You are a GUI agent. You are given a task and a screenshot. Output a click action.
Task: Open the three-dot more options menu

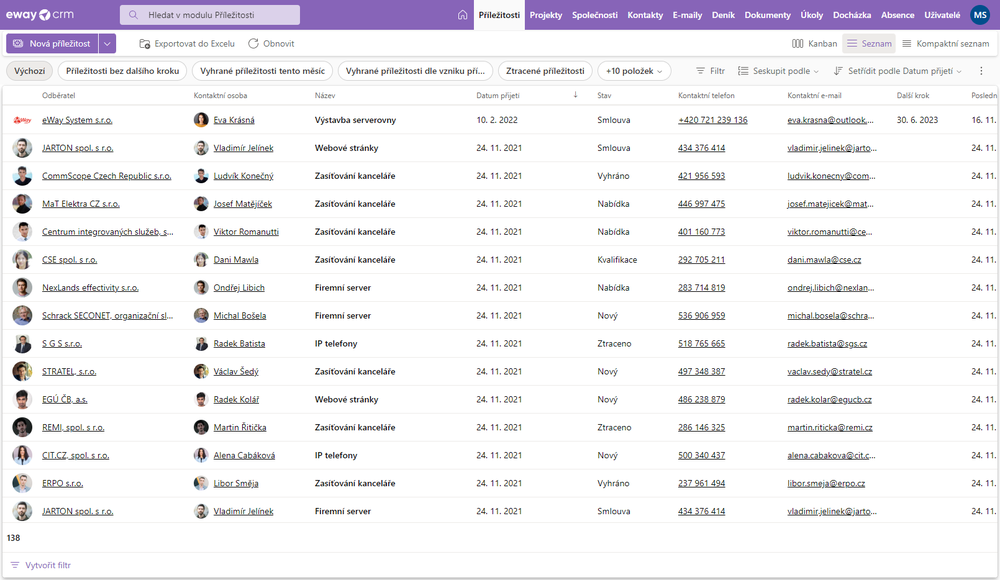pyautogui.click(x=982, y=71)
